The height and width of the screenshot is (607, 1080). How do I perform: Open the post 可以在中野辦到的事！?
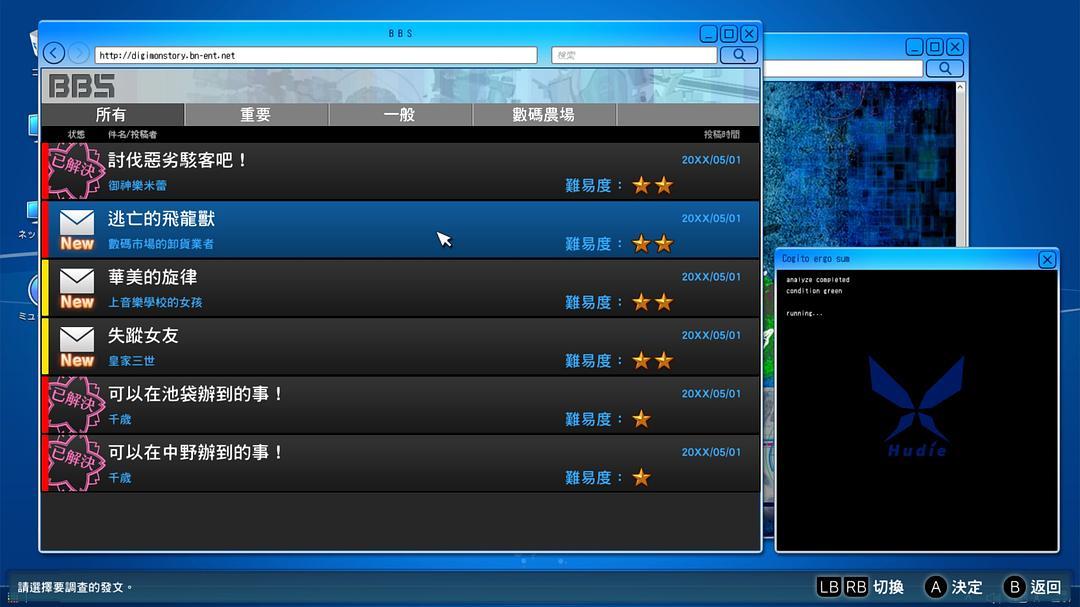[197, 453]
